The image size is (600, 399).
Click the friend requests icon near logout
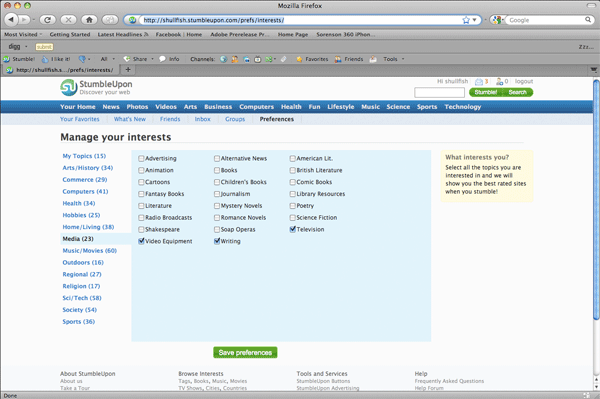click(x=499, y=81)
